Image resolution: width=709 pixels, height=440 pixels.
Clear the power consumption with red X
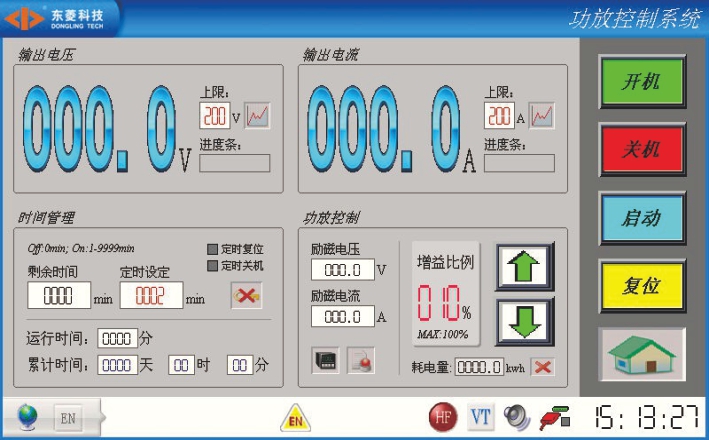click(x=542, y=367)
